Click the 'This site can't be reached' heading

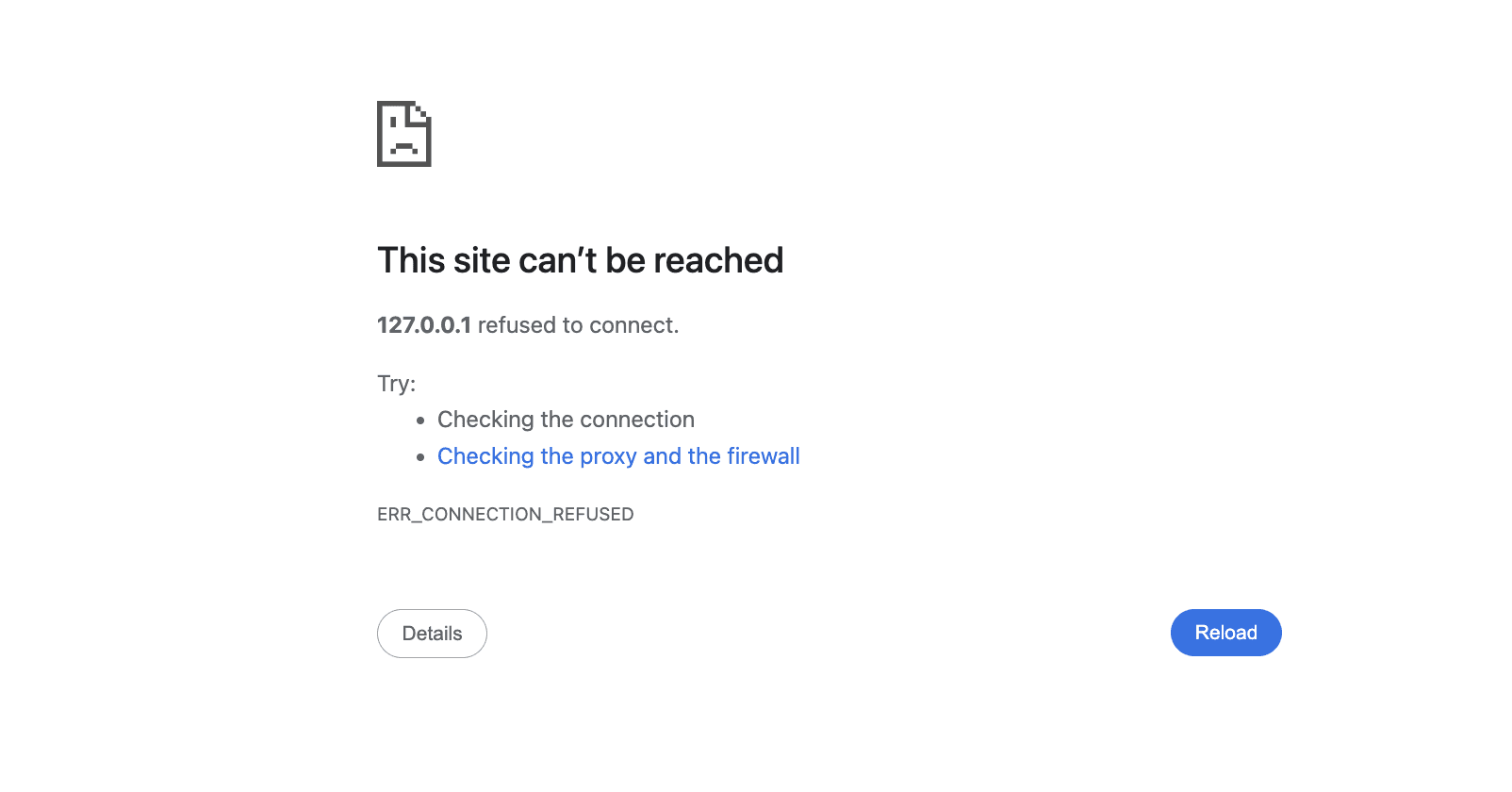(580, 260)
